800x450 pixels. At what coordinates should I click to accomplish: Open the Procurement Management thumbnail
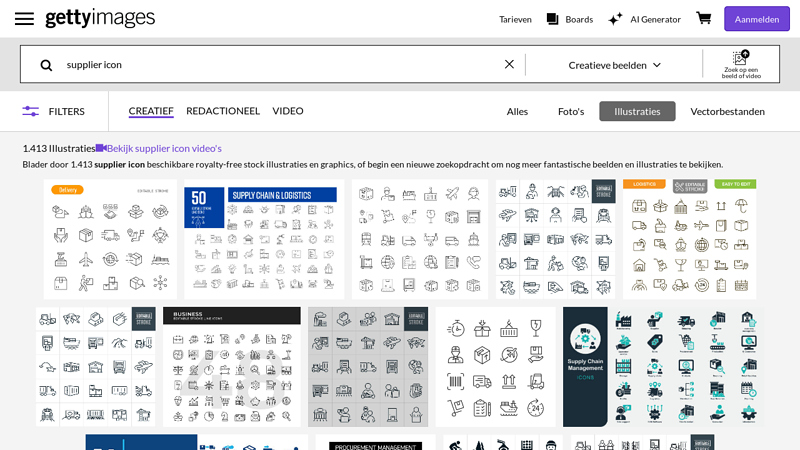(376, 442)
